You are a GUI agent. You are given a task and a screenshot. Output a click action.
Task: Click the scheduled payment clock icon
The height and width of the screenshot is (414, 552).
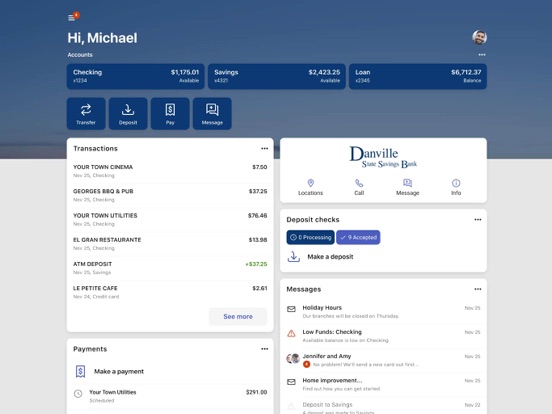tap(78, 394)
